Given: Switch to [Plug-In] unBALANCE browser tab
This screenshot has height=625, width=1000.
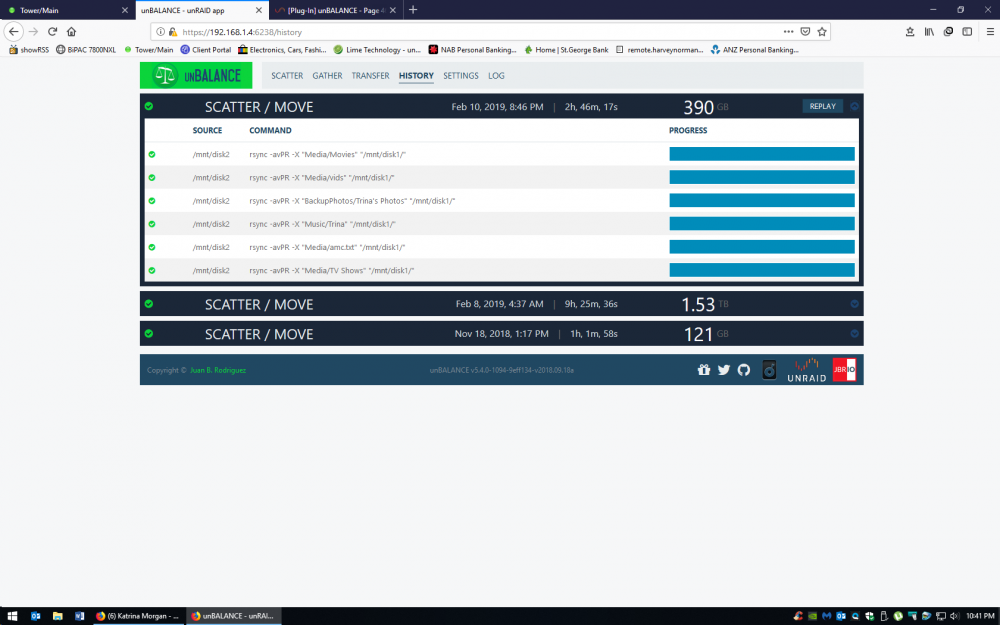Looking at the screenshot, I should pyautogui.click(x=335, y=10).
